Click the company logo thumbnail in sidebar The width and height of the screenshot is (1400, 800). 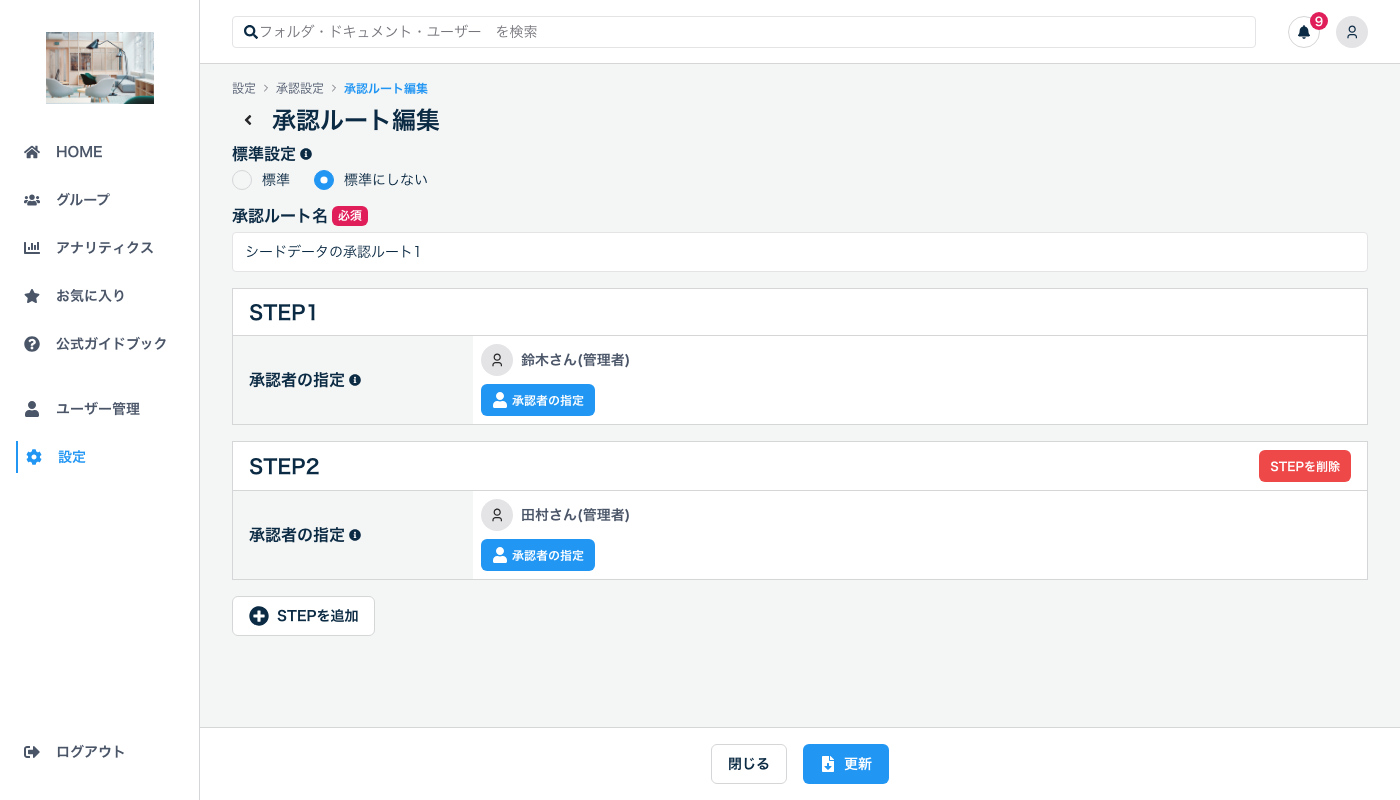(x=100, y=68)
